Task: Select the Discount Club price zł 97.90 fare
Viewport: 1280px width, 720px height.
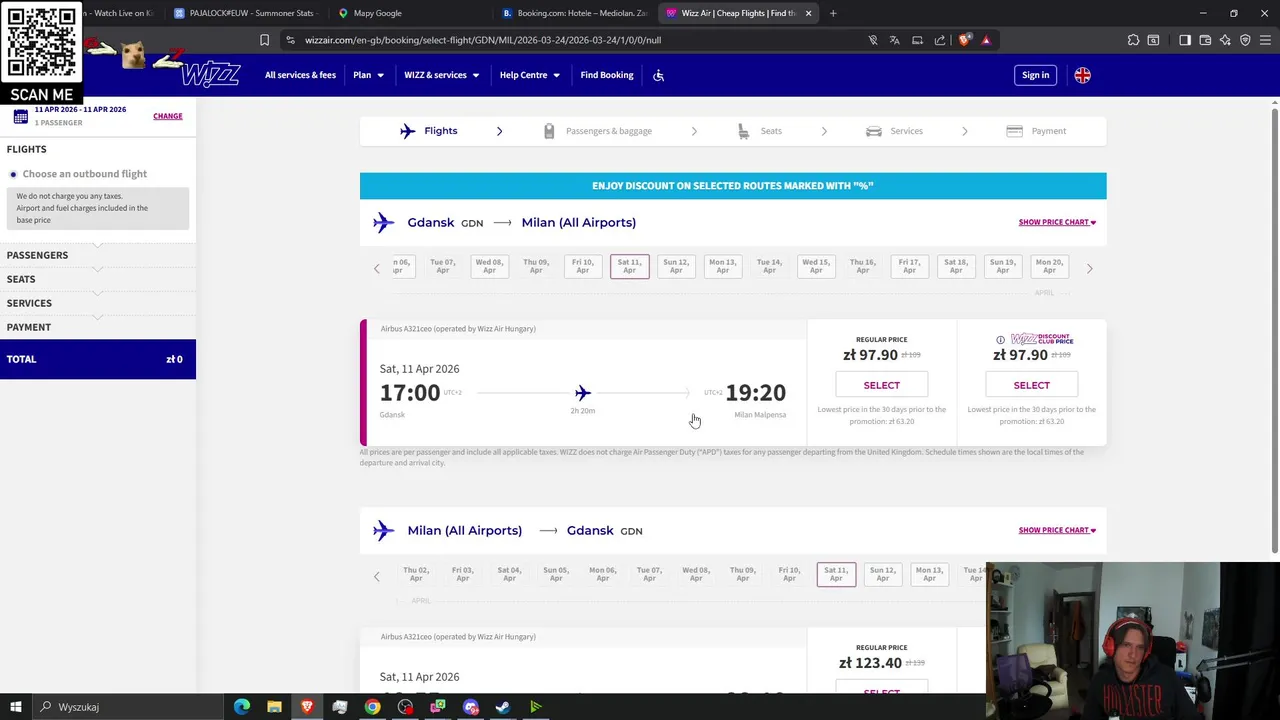Action: (1031, 385)
